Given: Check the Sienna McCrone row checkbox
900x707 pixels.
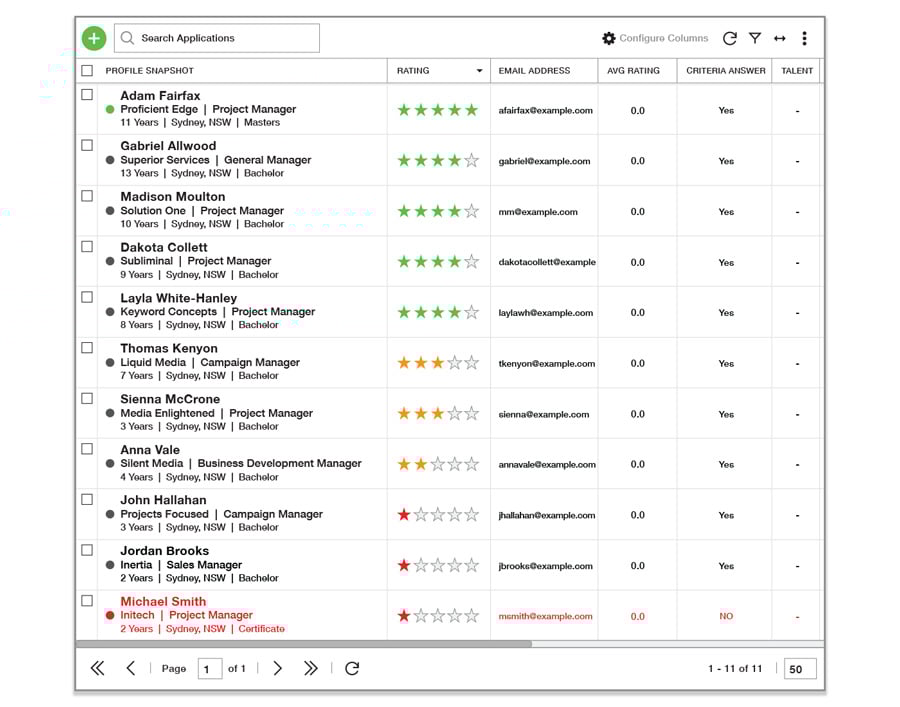Looking at the screenshot, I should click(x=87, y=398).
